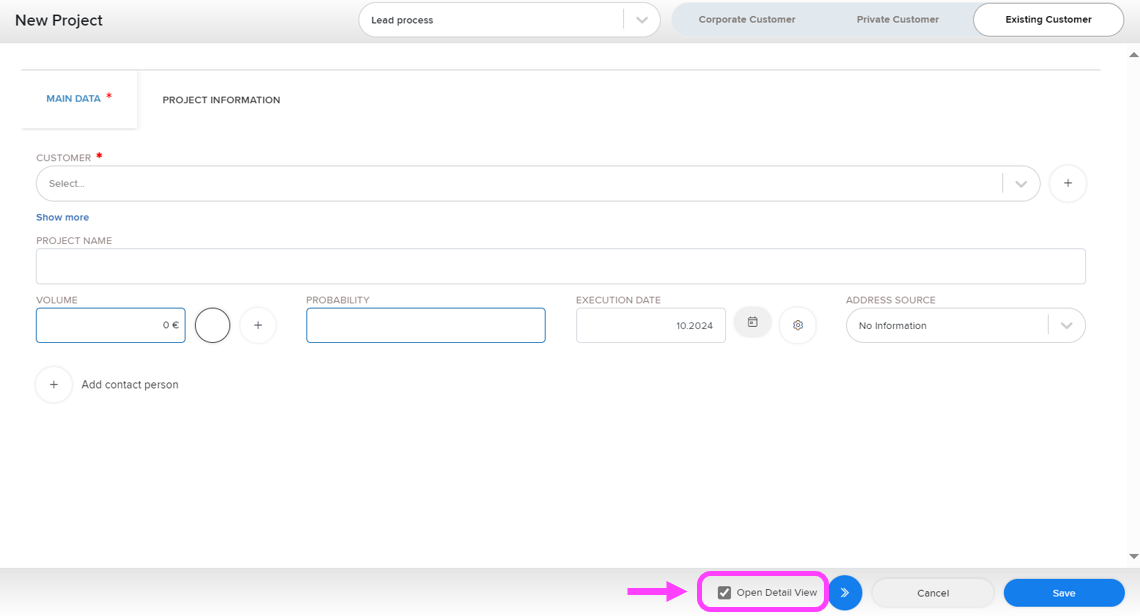
Task: Click the scrollbar down arrow
Action: tap(1133, 556)
